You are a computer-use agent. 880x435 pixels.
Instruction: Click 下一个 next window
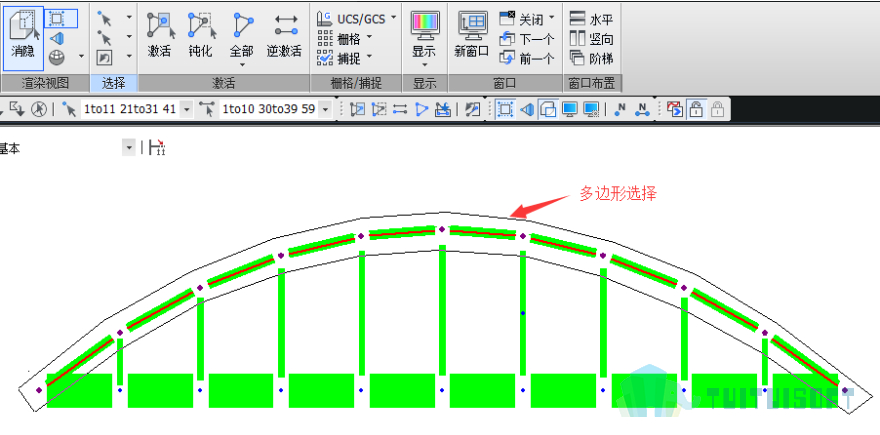[527, 39]
